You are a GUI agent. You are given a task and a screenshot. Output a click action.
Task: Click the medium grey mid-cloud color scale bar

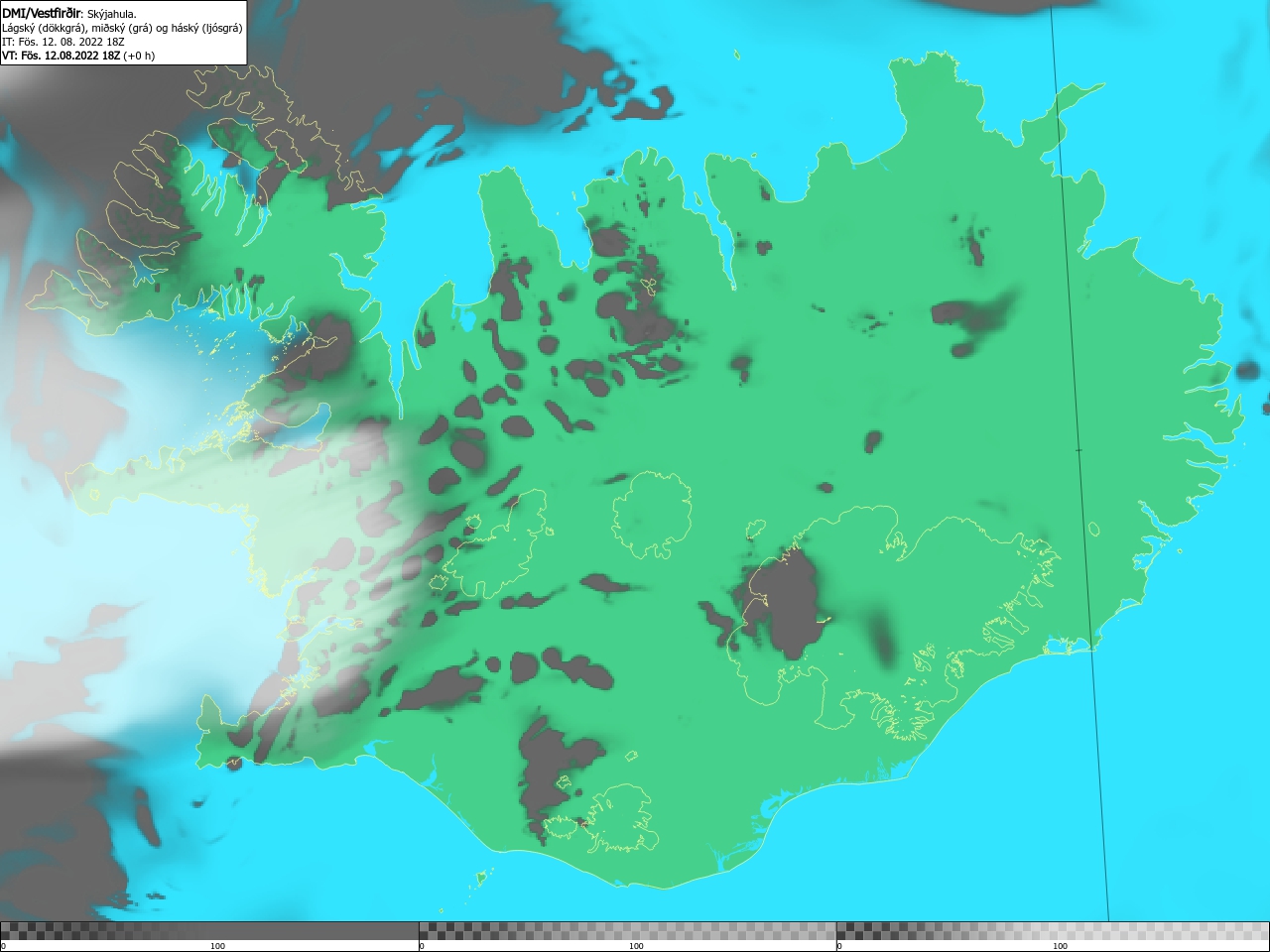pos(627,931)
